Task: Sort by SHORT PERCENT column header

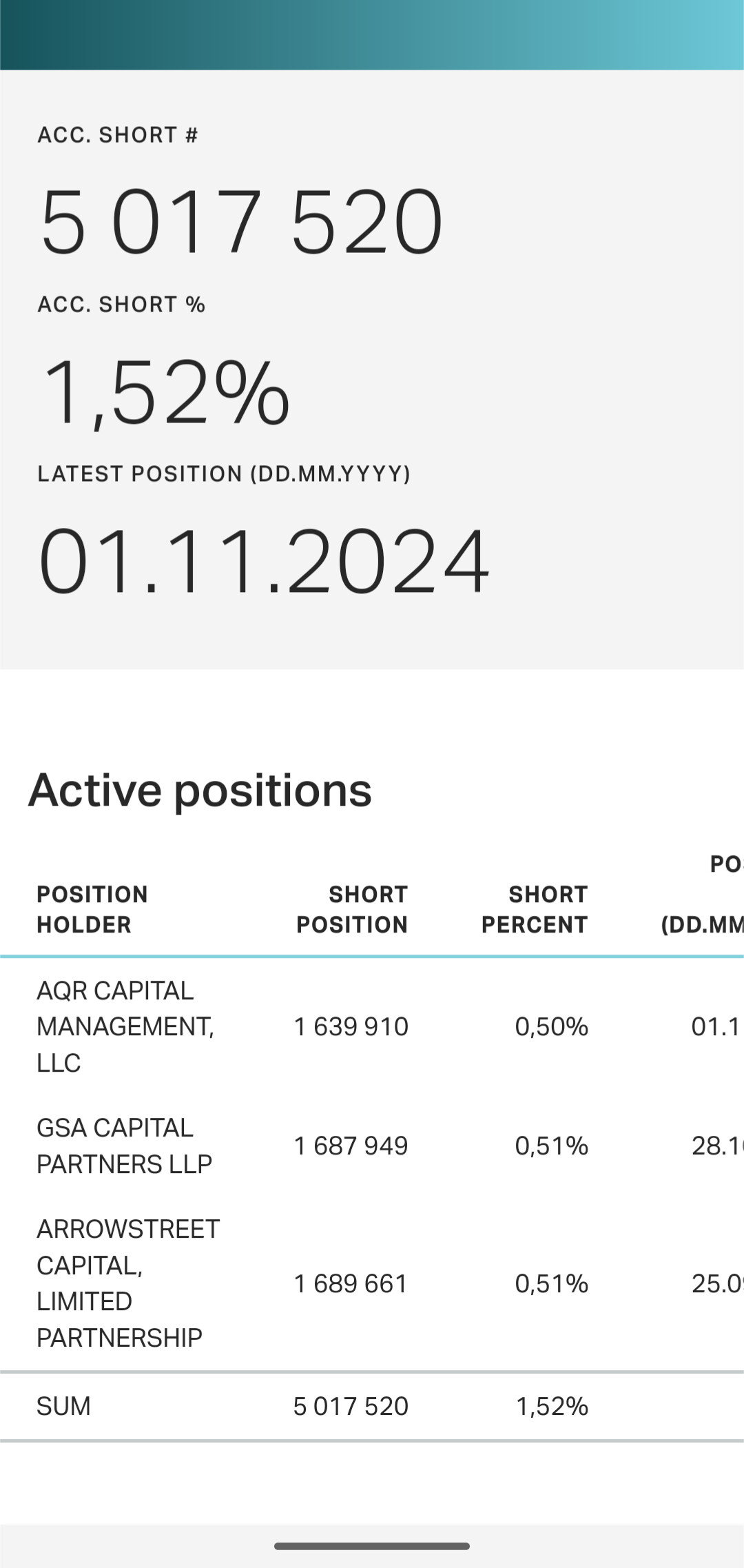Action: click(x=535, y=909)
